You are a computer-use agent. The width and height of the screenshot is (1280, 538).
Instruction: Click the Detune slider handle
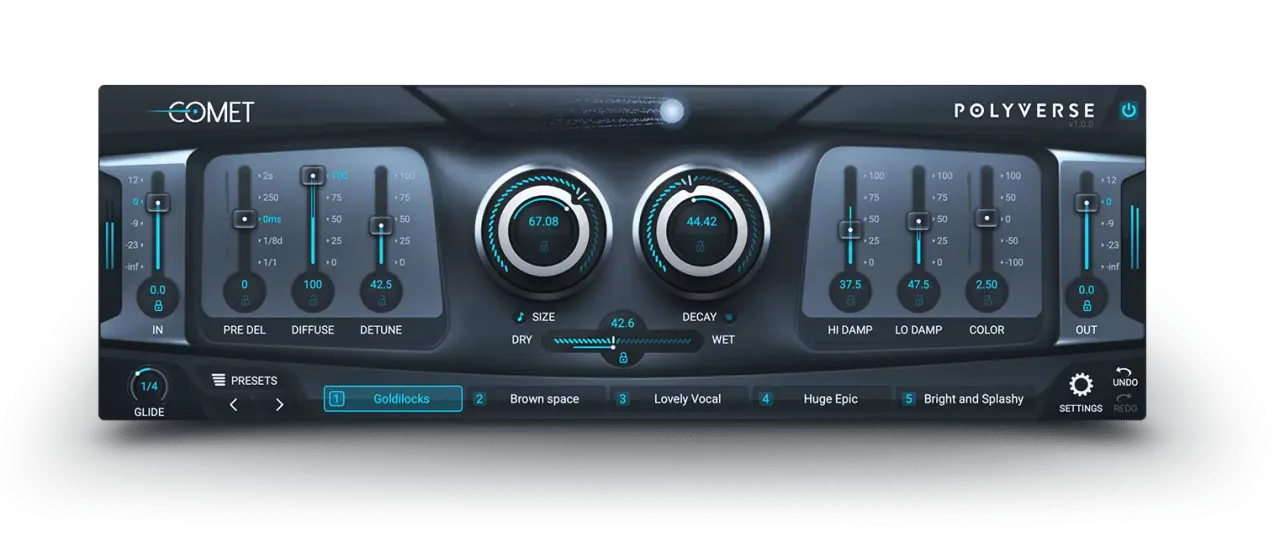(381, 225)
